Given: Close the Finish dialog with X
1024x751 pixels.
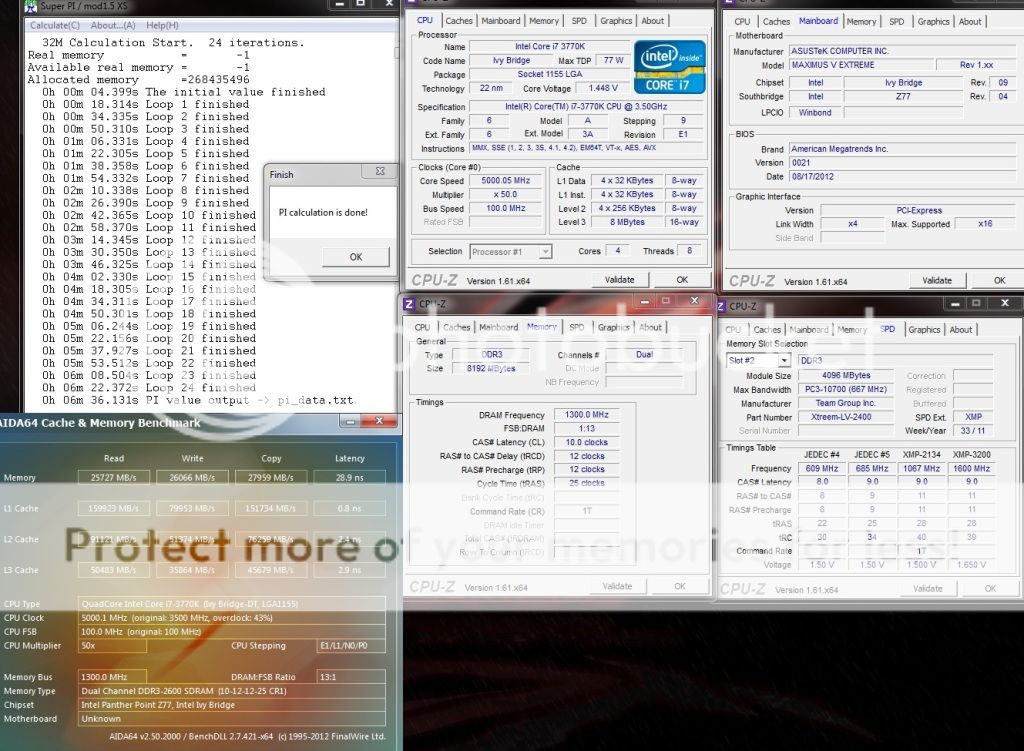Looking at the screenshot, I should click(380, 173).
